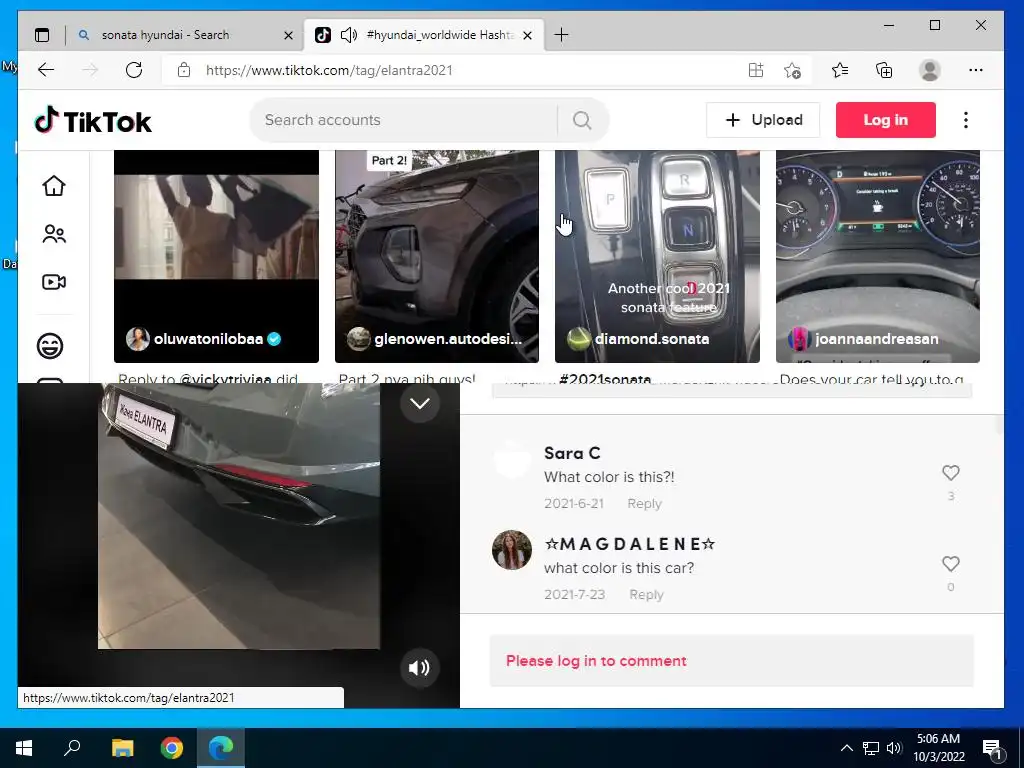This screenshot has height=768, width=1024.
Task: Click the TikTok logo
Action: (93, 121)
